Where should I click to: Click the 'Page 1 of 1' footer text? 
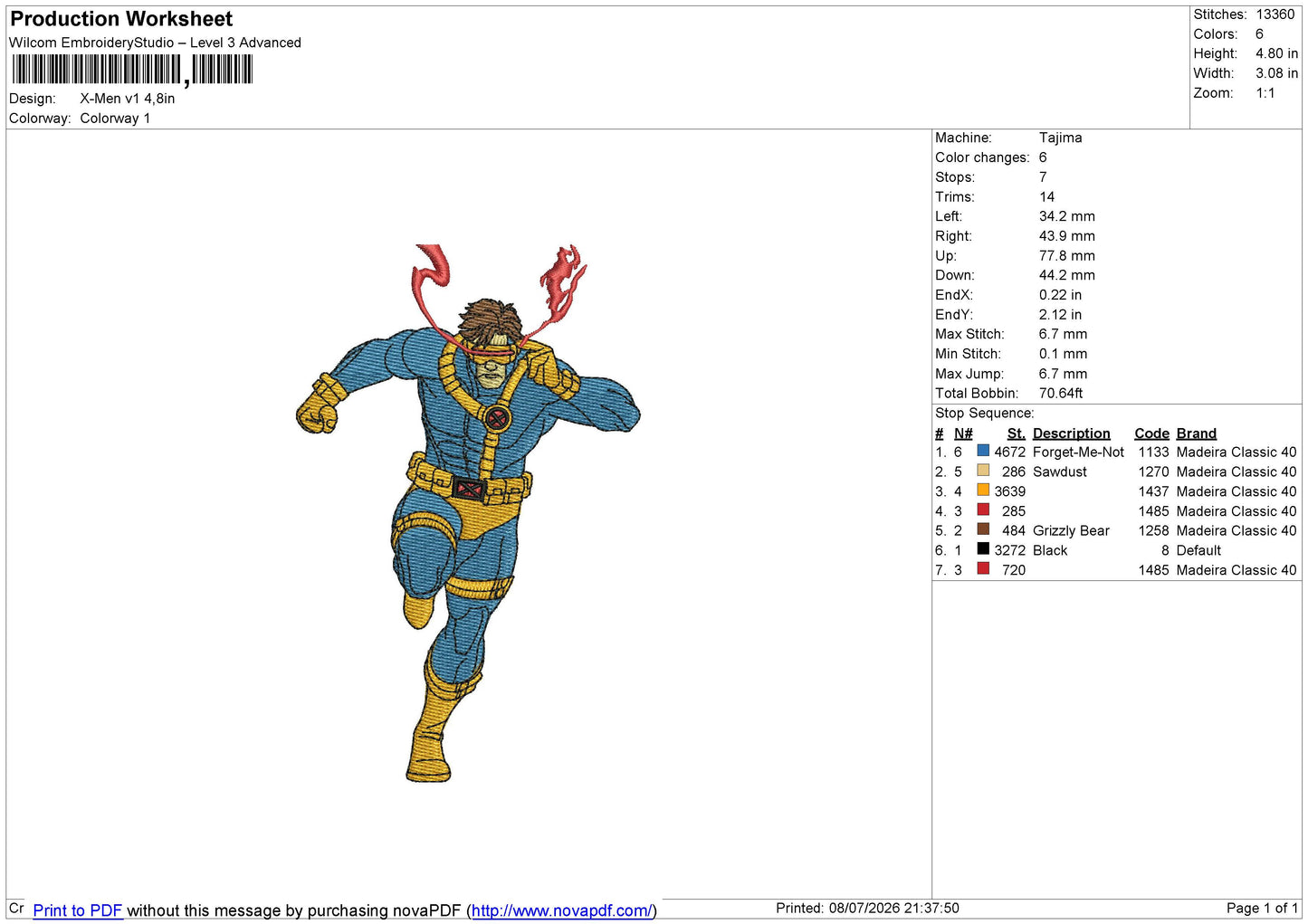click(x=1262, y=908)
